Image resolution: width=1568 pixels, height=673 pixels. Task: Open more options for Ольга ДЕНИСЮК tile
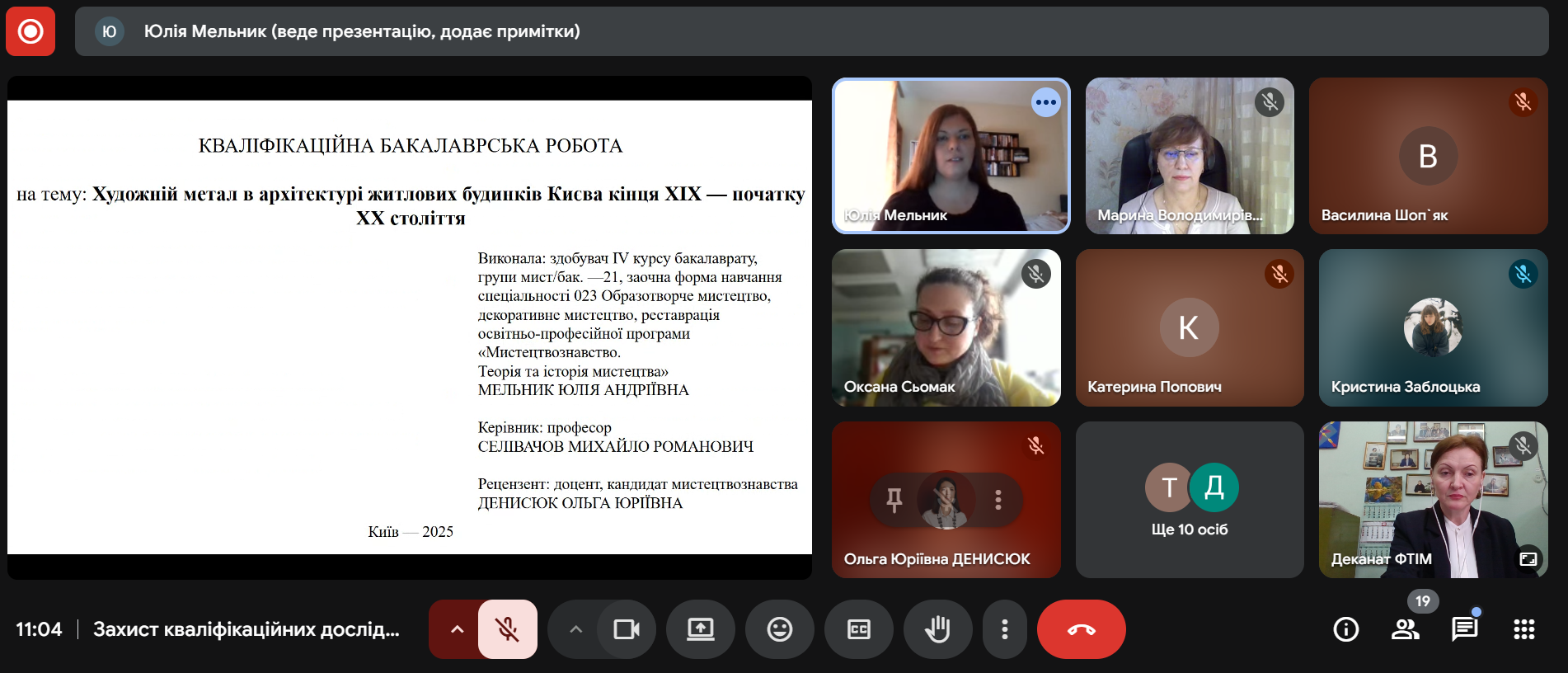pyautogui.click(x=998, y=499)
